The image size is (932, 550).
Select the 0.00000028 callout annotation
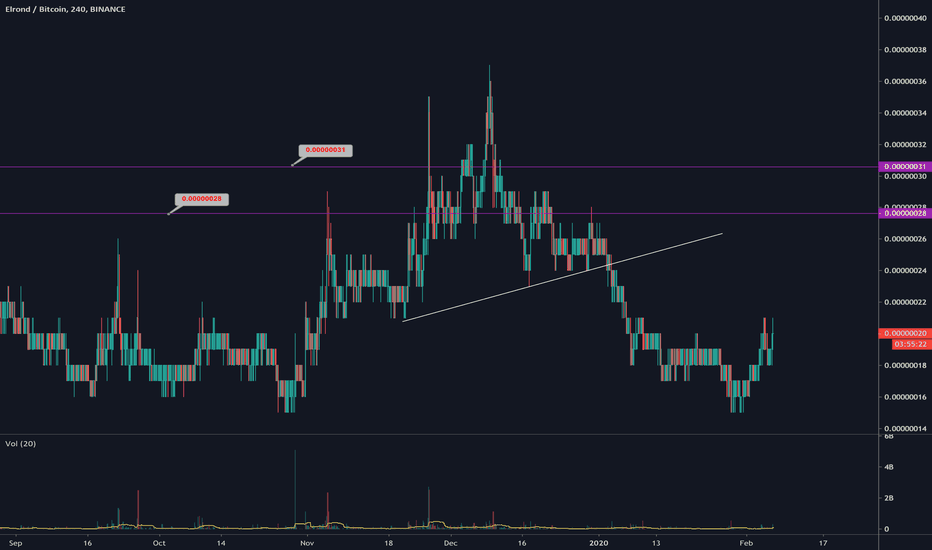(201, 199)
